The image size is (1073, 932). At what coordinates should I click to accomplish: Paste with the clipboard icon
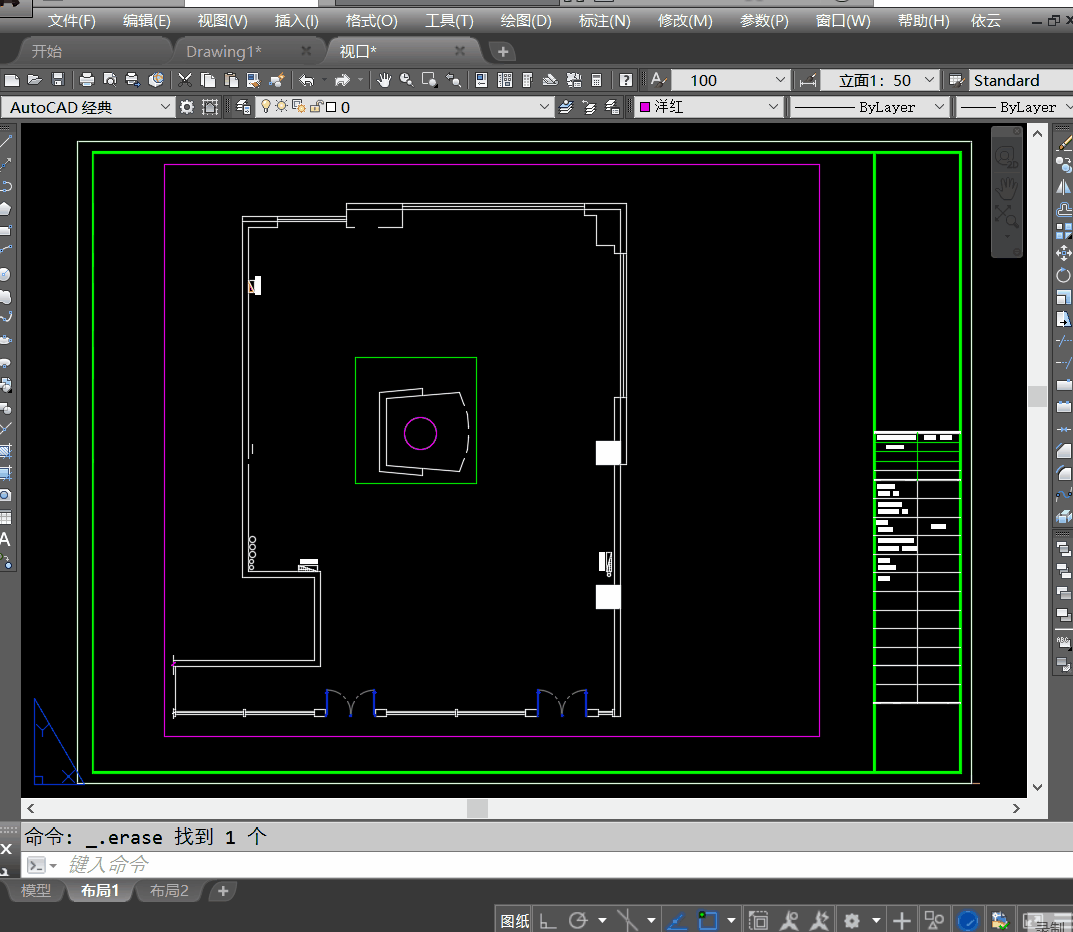pos(231,80)
